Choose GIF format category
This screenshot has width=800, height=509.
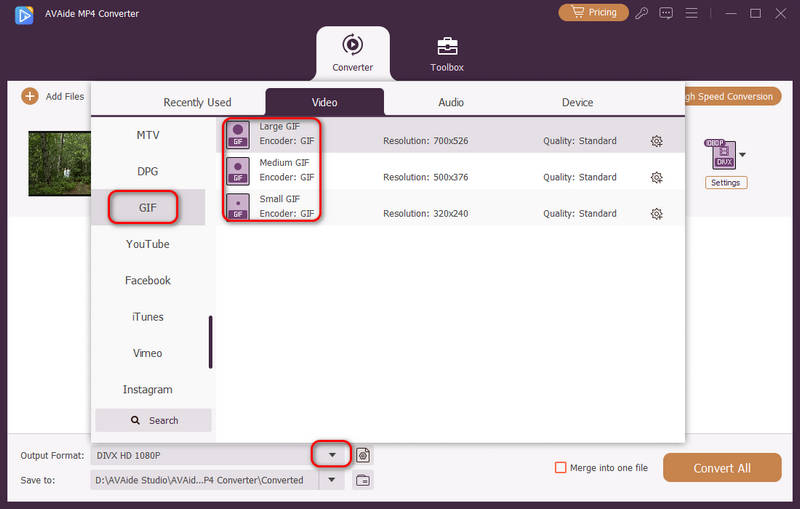tap(148, 208)
